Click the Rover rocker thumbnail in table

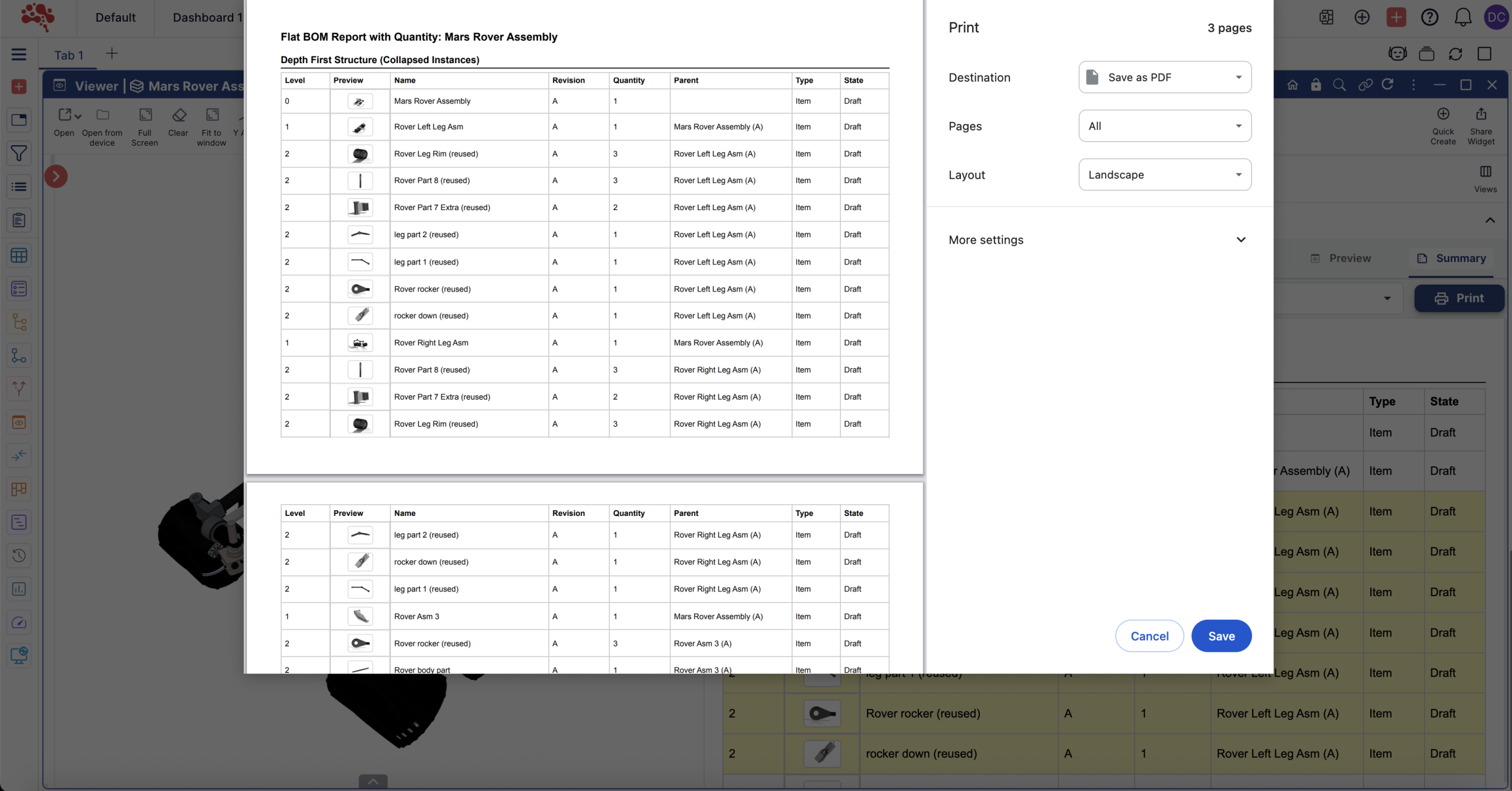[x=822, y=713]
